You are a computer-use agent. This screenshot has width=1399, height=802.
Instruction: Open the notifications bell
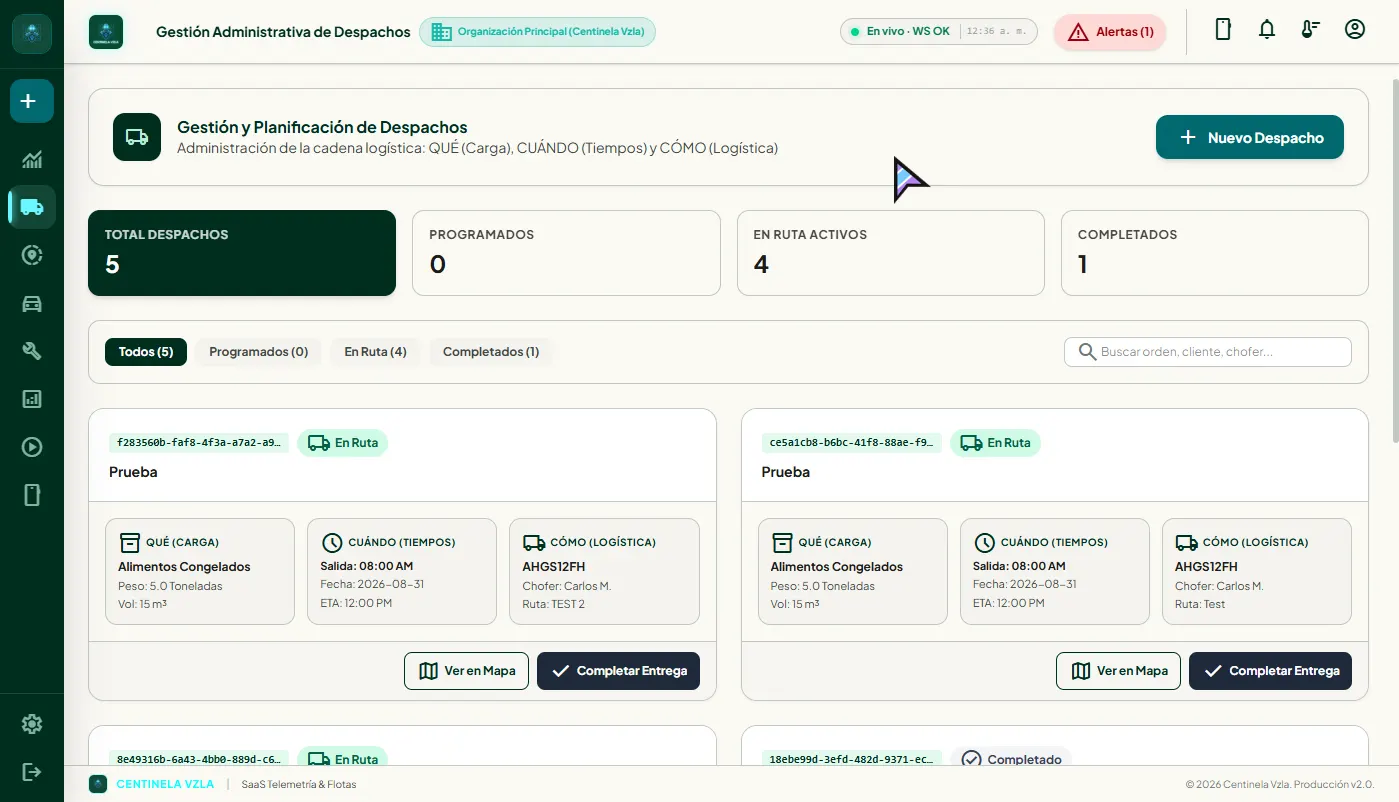click(1267, 29)
